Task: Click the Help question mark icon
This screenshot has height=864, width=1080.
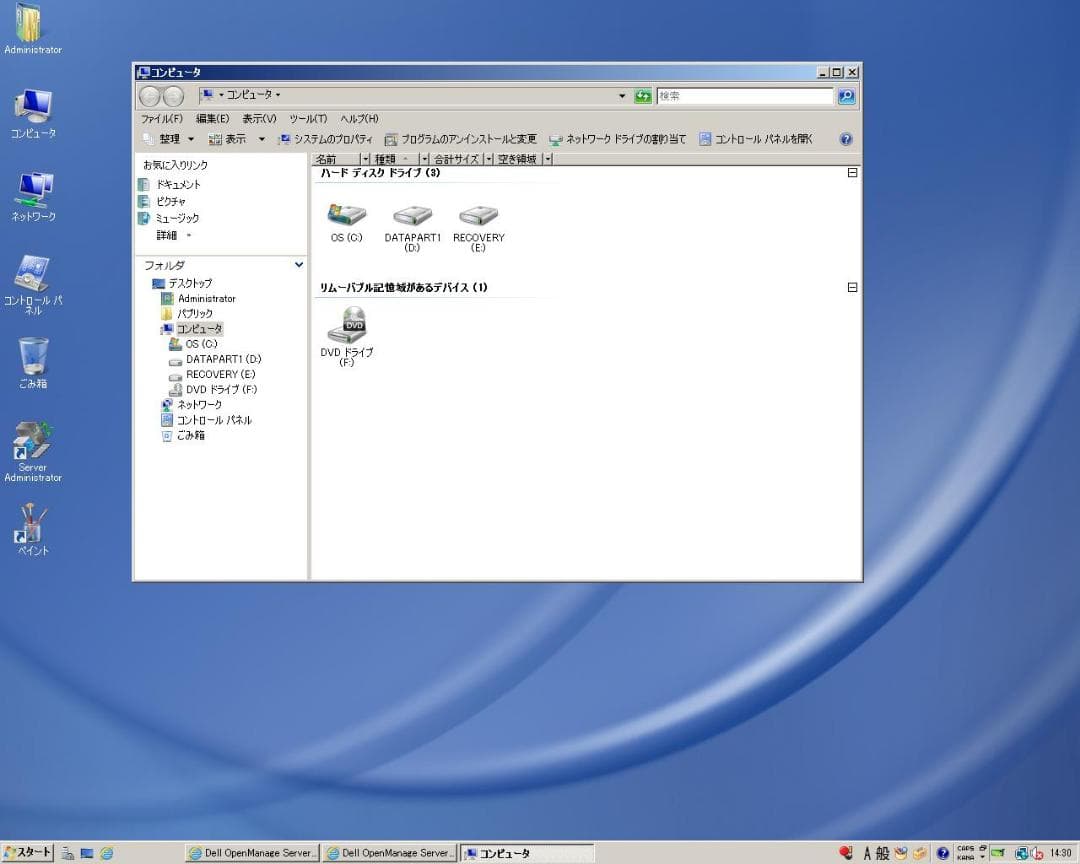Action: click(x=846, y=138)
